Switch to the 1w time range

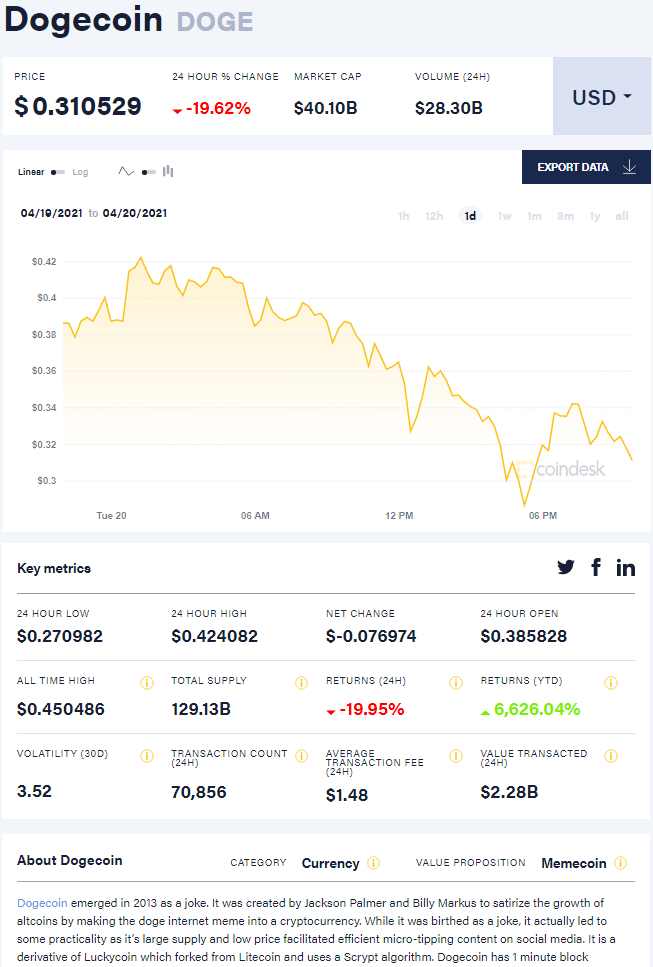504,216
